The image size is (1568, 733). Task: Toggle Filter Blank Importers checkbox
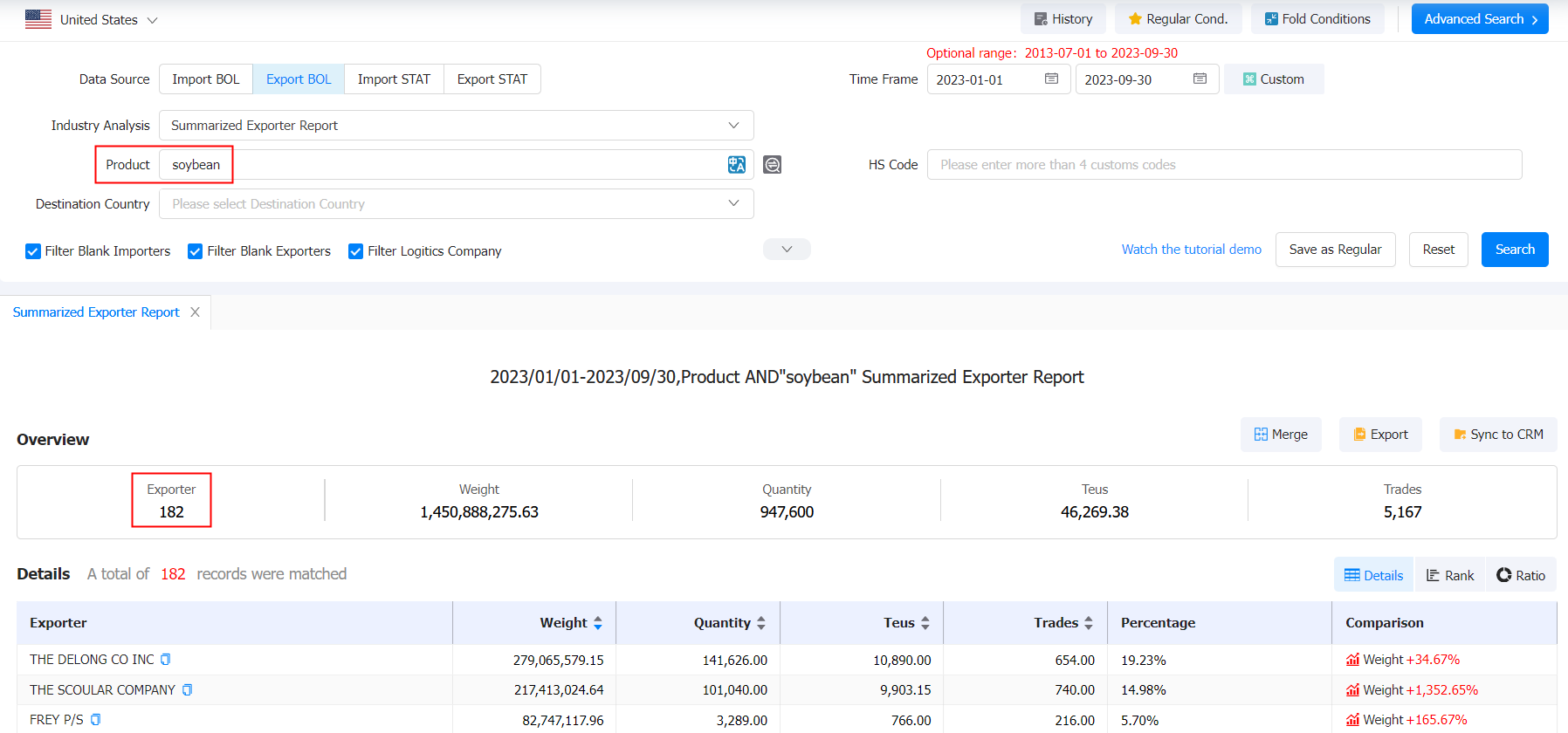pos(33,251)
